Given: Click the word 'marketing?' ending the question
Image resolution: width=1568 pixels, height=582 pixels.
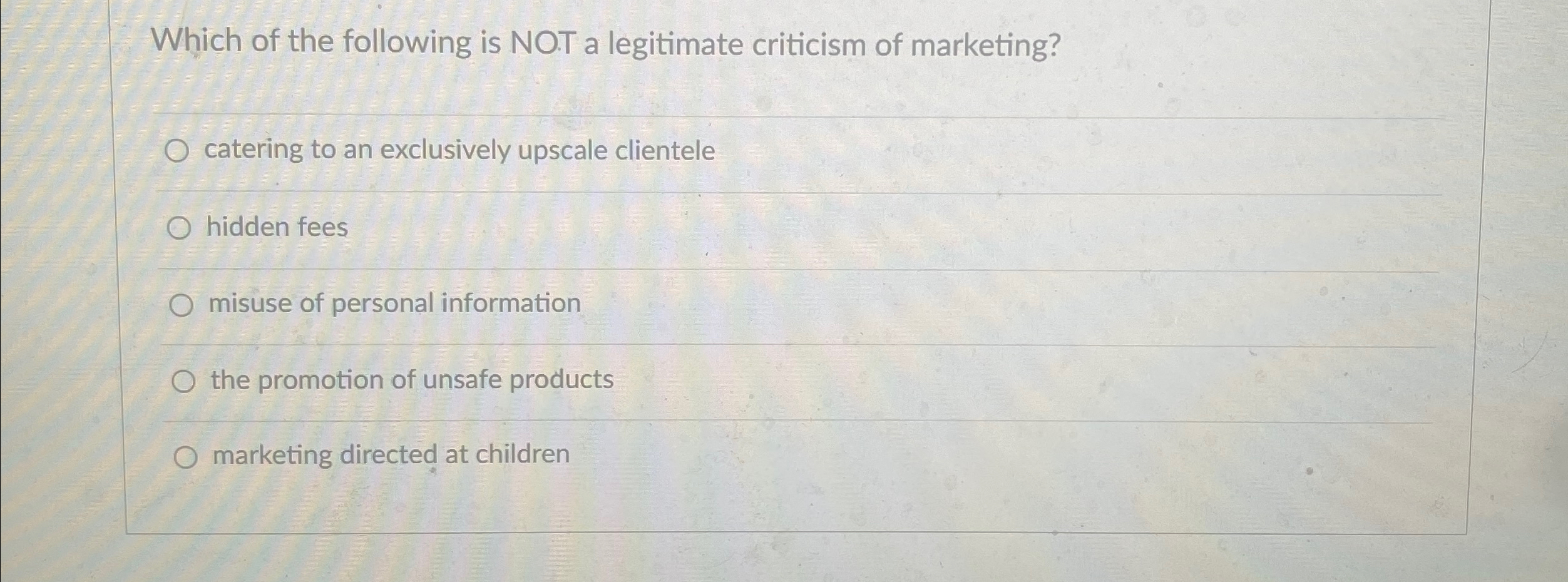Looking at the screenshot, I should (985, 46).
